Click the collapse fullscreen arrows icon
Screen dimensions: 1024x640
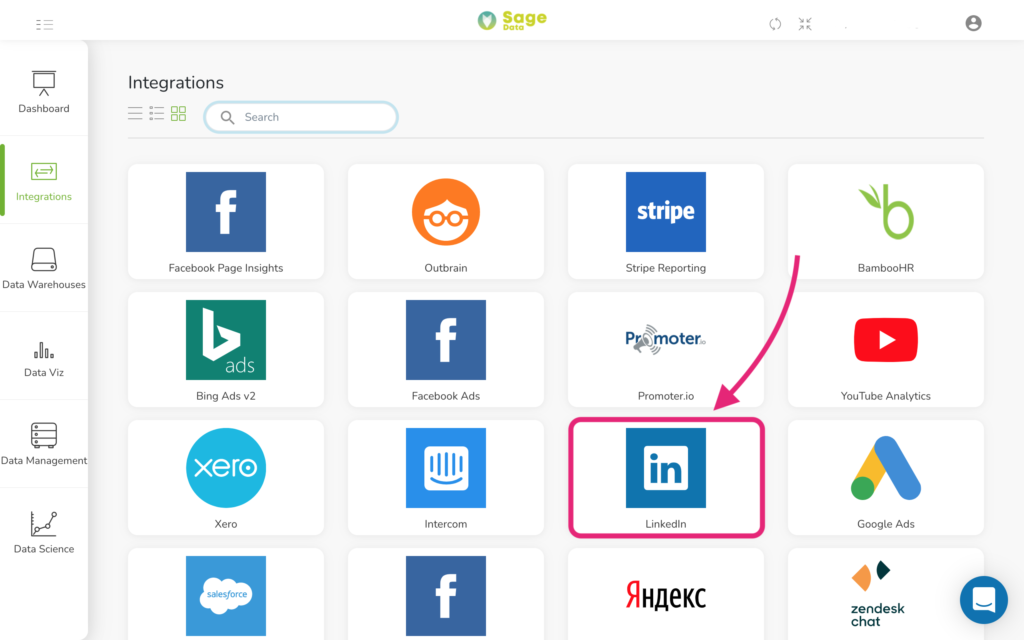[x=805, y=24]
